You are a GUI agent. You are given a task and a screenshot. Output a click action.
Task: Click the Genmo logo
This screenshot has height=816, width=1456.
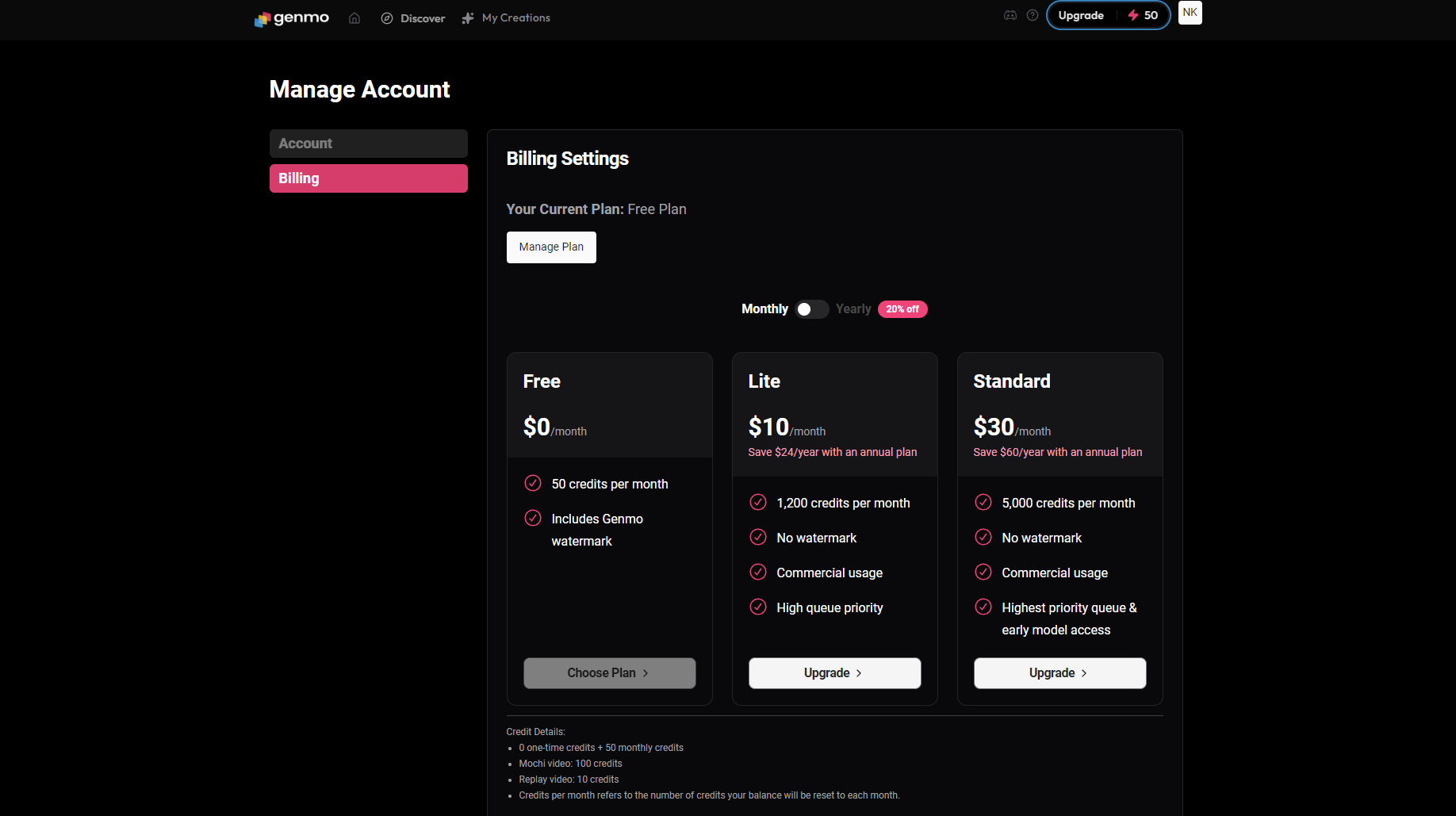tap(291, 18)
